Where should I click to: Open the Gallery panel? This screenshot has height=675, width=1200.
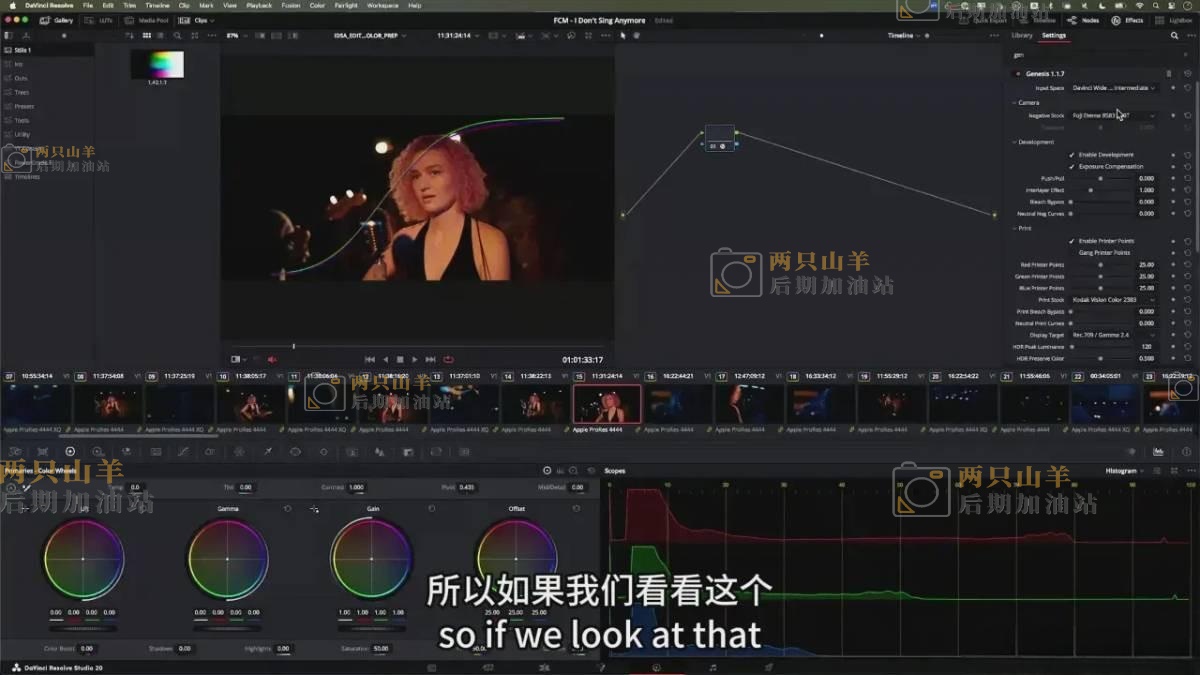coord(59,20)
